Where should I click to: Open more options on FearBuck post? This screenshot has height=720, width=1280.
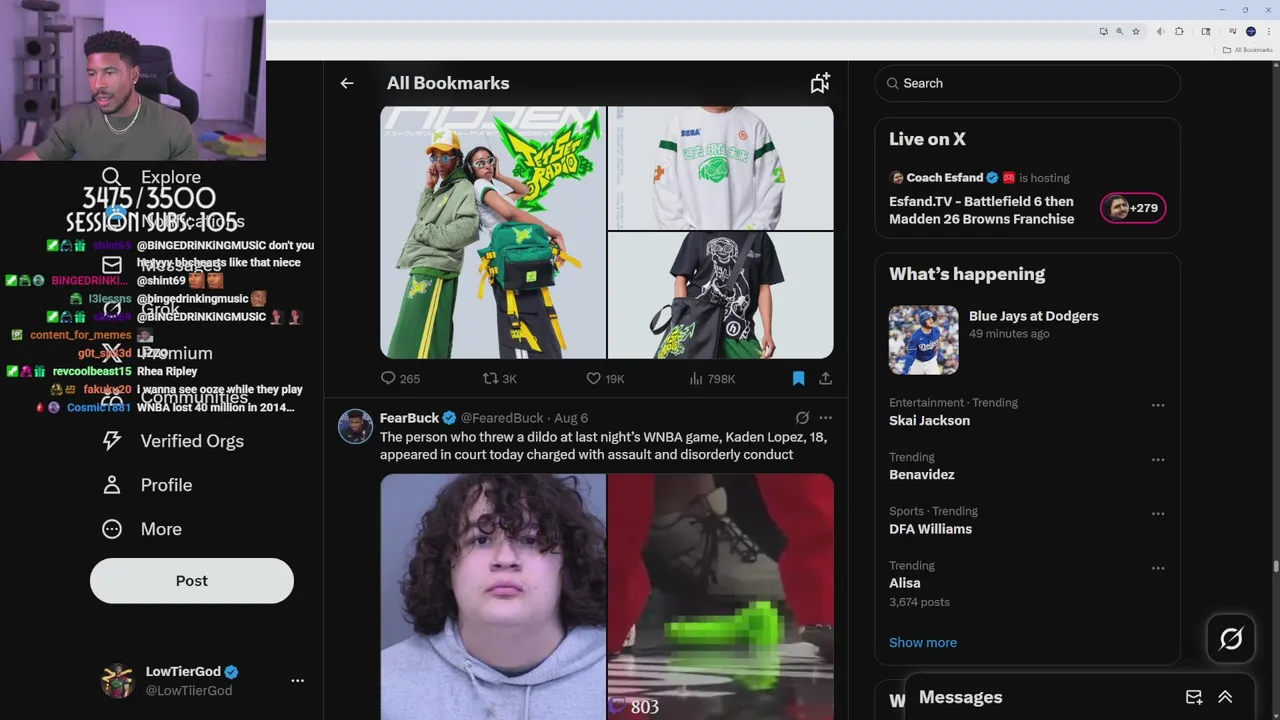(x=825, y=418)
